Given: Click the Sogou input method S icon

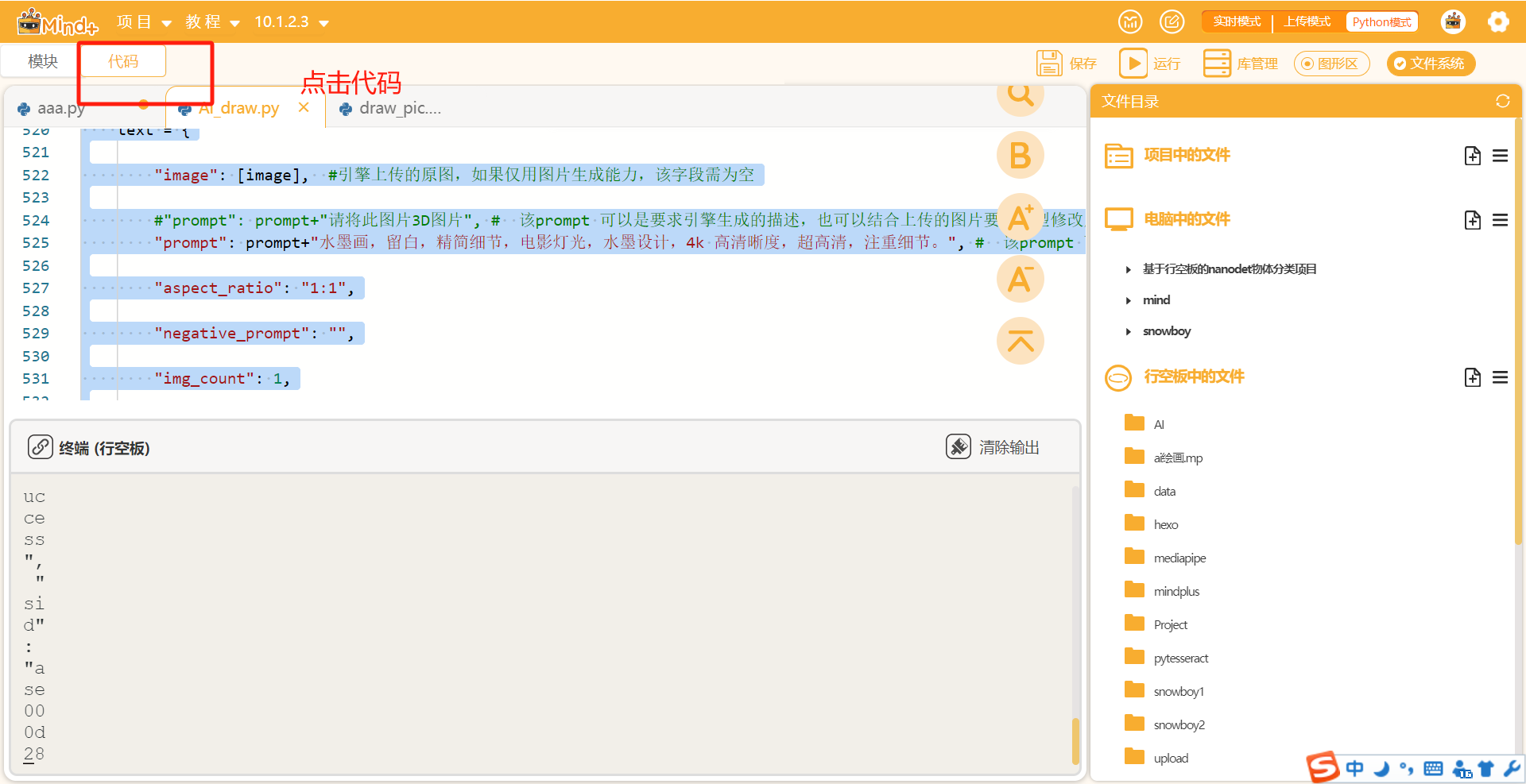Looking at the screenshot, I should [x=1323, y=767].
